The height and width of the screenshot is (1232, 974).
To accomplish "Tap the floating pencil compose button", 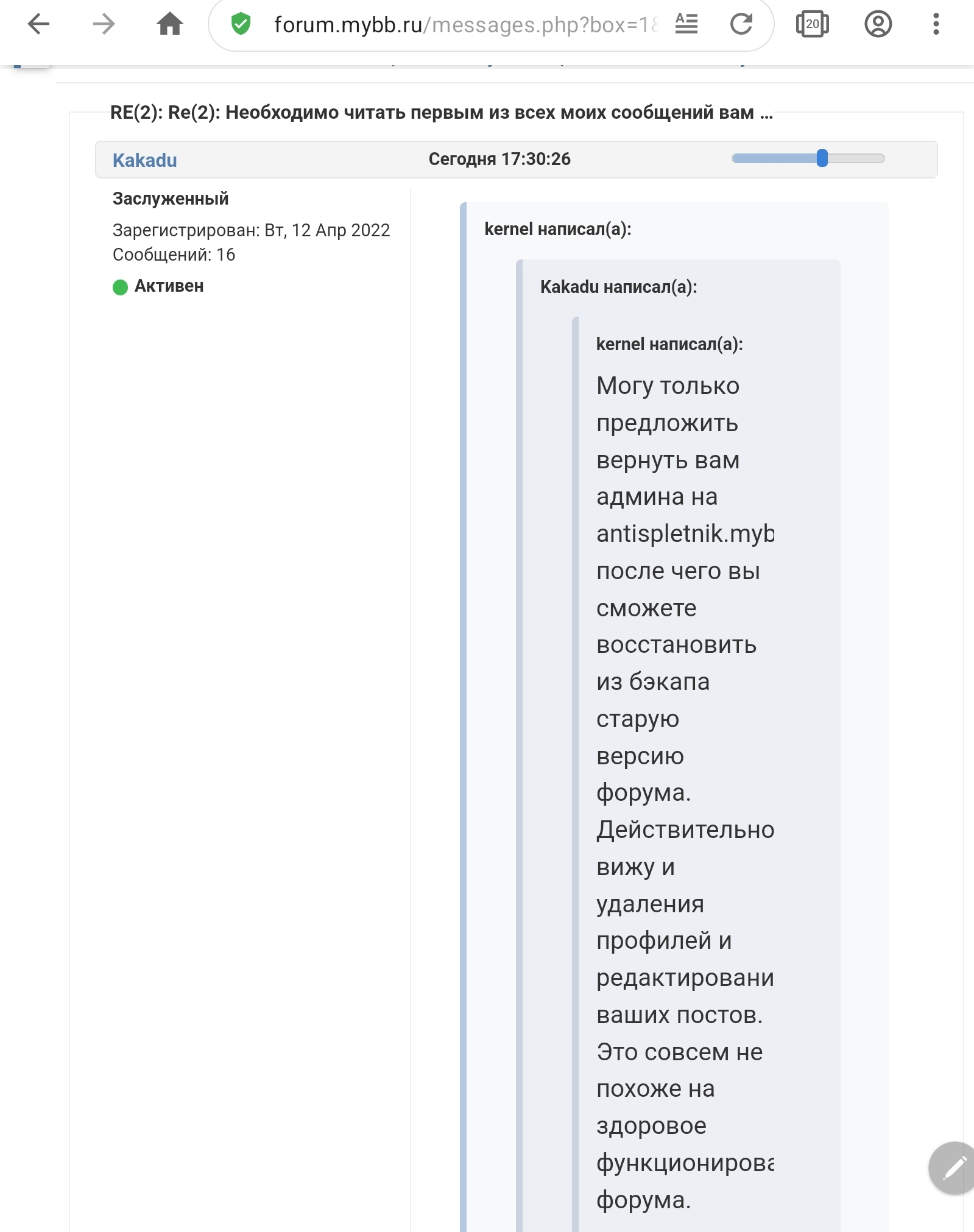I will (952, 1168).
